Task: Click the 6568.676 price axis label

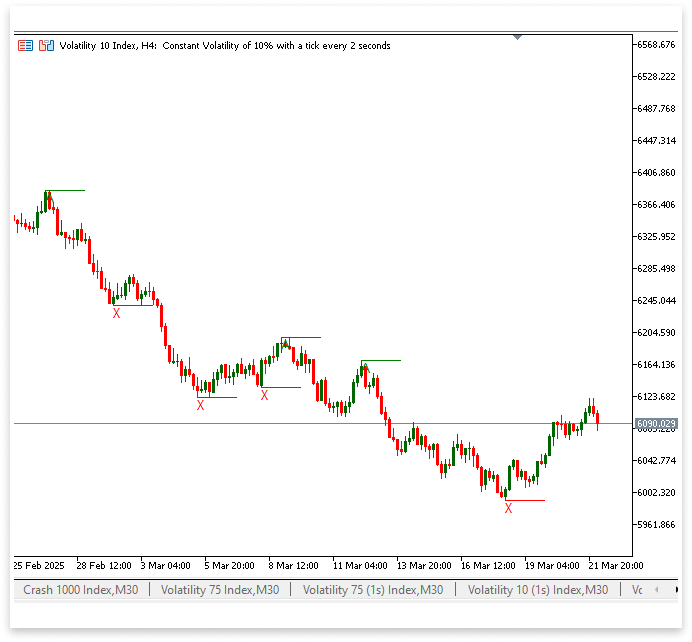Action: point(656,45)
